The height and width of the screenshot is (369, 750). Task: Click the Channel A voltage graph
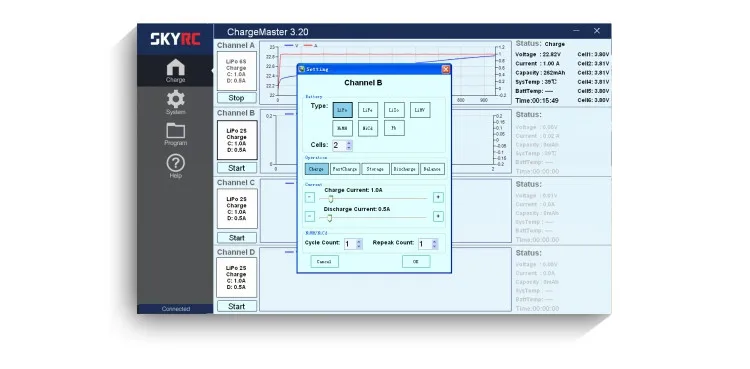385,72
